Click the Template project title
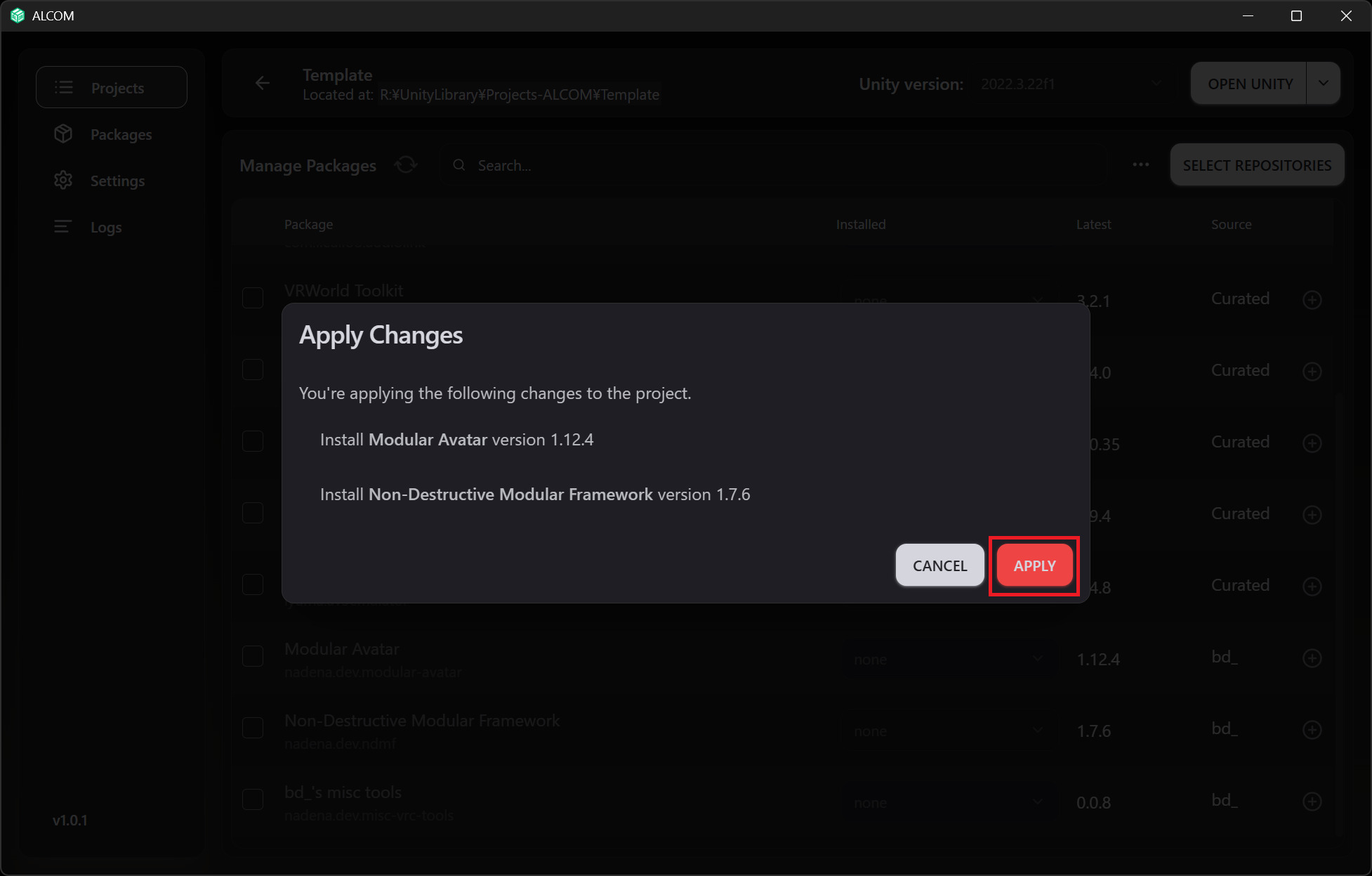1372x876 pixels. click(x=337, y=74)
